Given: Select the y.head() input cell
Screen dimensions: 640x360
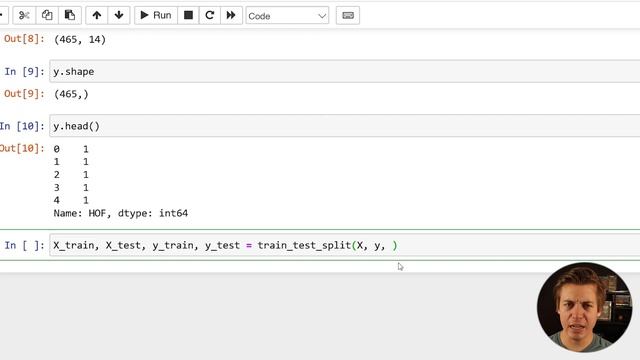Looking at the screenshot, I should click(x=344, y=126).
